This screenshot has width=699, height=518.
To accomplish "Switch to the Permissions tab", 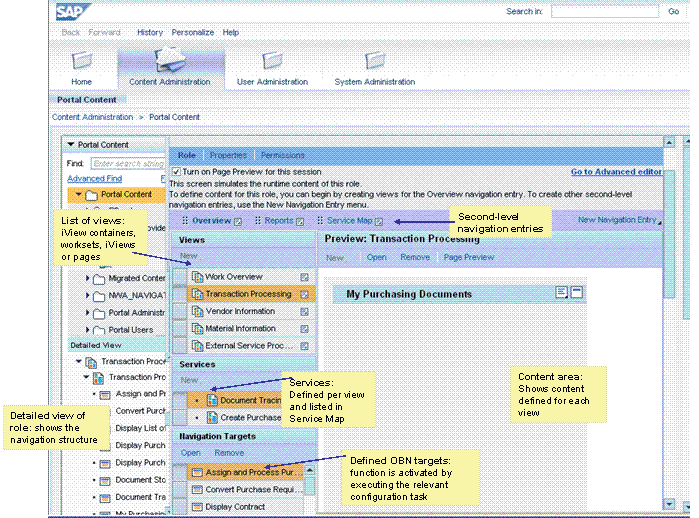I will pyautogui.click(x=283, y=155).
